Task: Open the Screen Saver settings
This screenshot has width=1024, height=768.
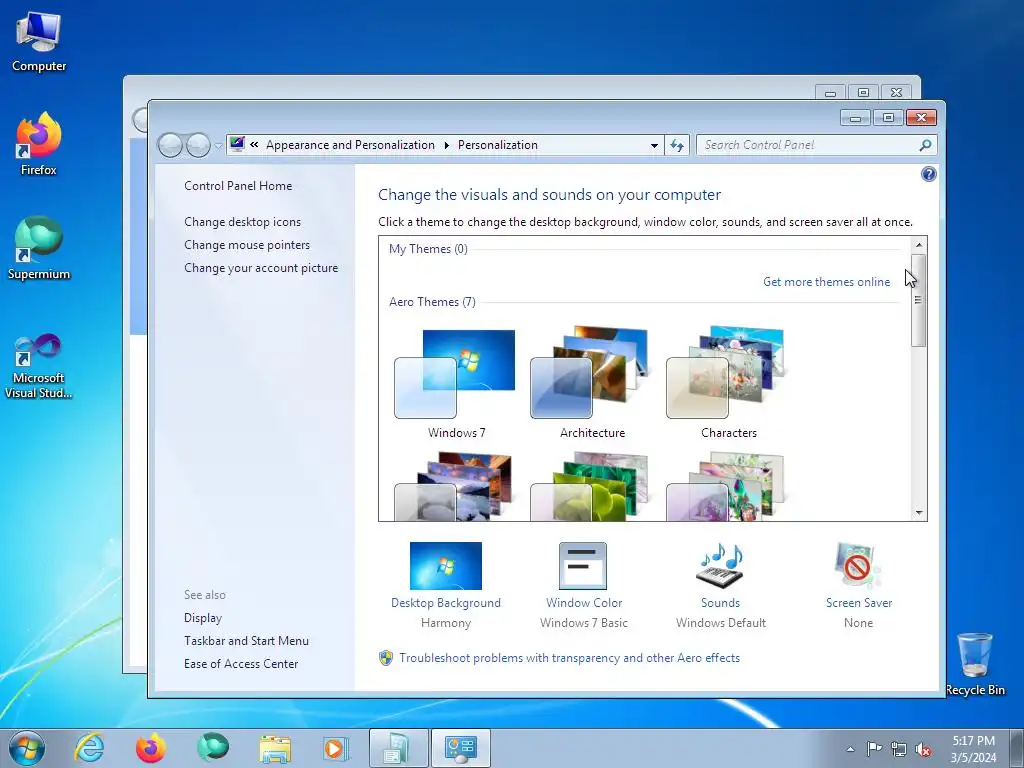Action: click(x=858, y=584)
